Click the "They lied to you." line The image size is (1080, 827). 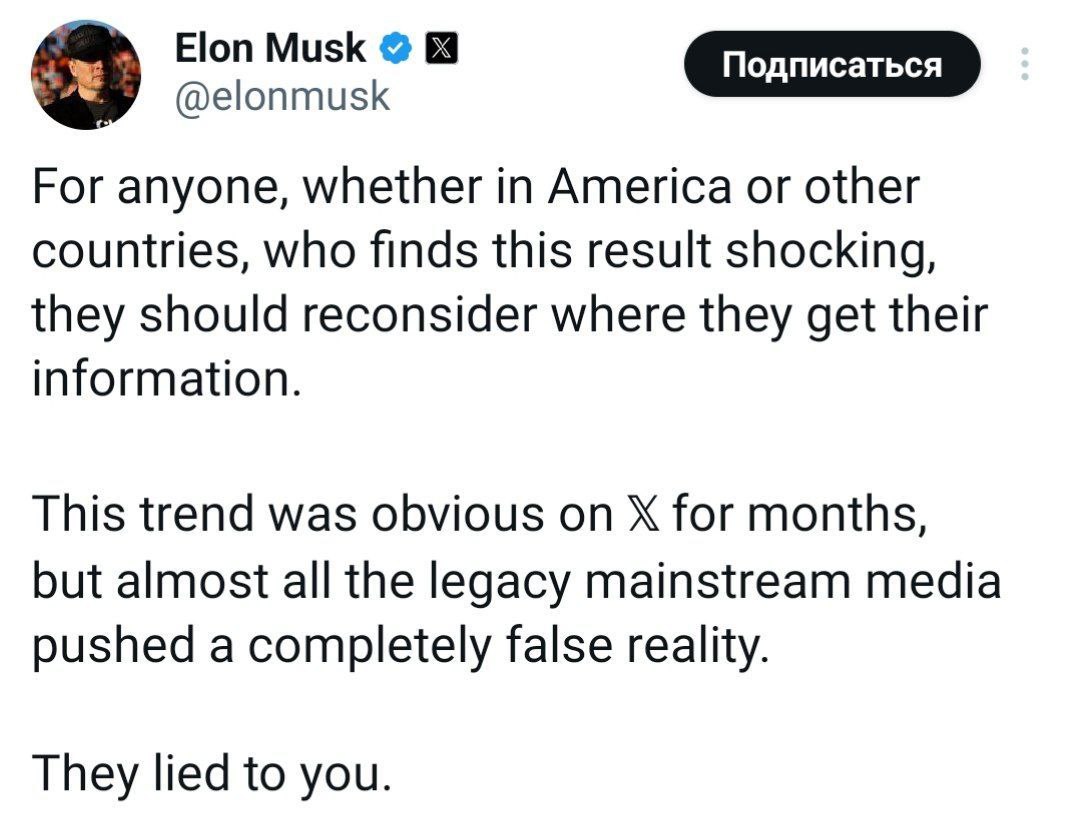[211, 773]
